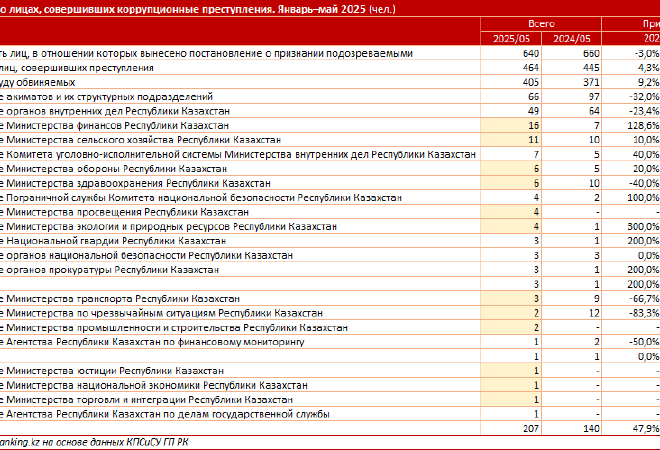
Task: Select the prosecutor bodies (прокуратуры) row label
Action: click(x=109, y=270)
